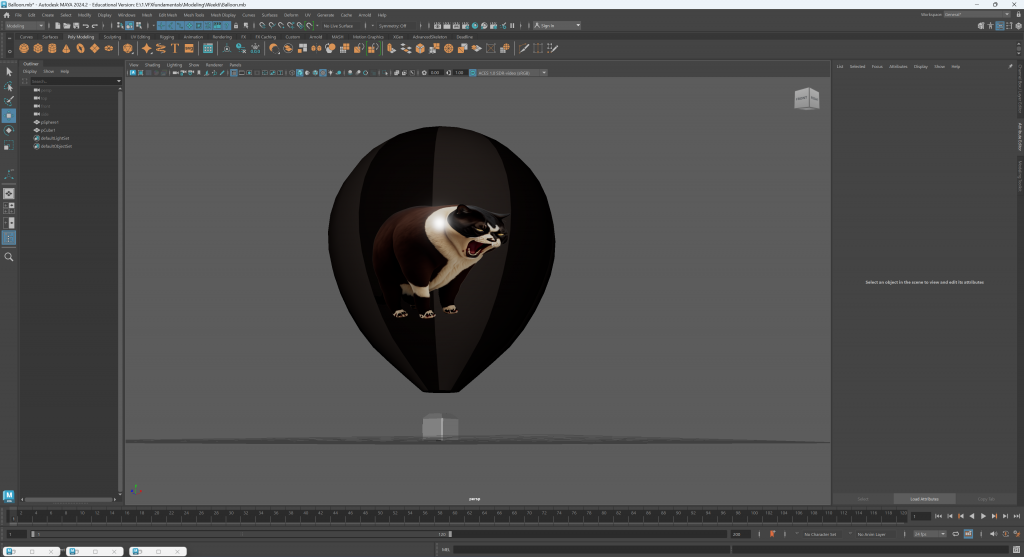Click the Multi-Cut tool shelf icon
The image size is (1024, 557).
click(524, 48)
